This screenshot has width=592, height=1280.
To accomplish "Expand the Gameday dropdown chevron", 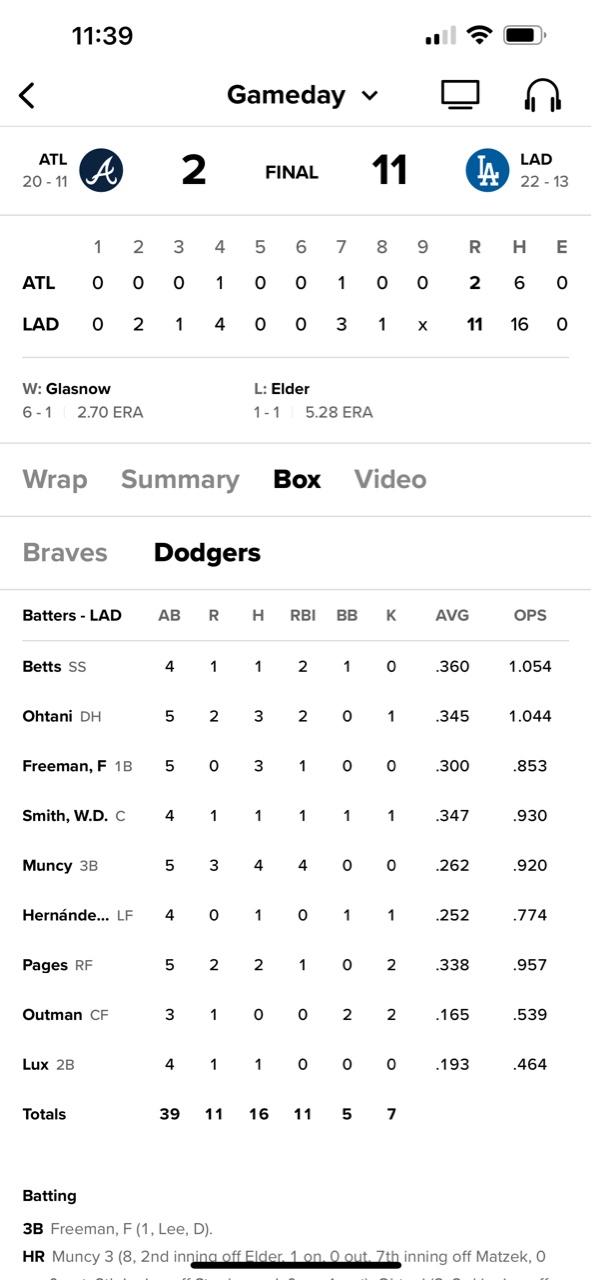I will pos(370,96).
